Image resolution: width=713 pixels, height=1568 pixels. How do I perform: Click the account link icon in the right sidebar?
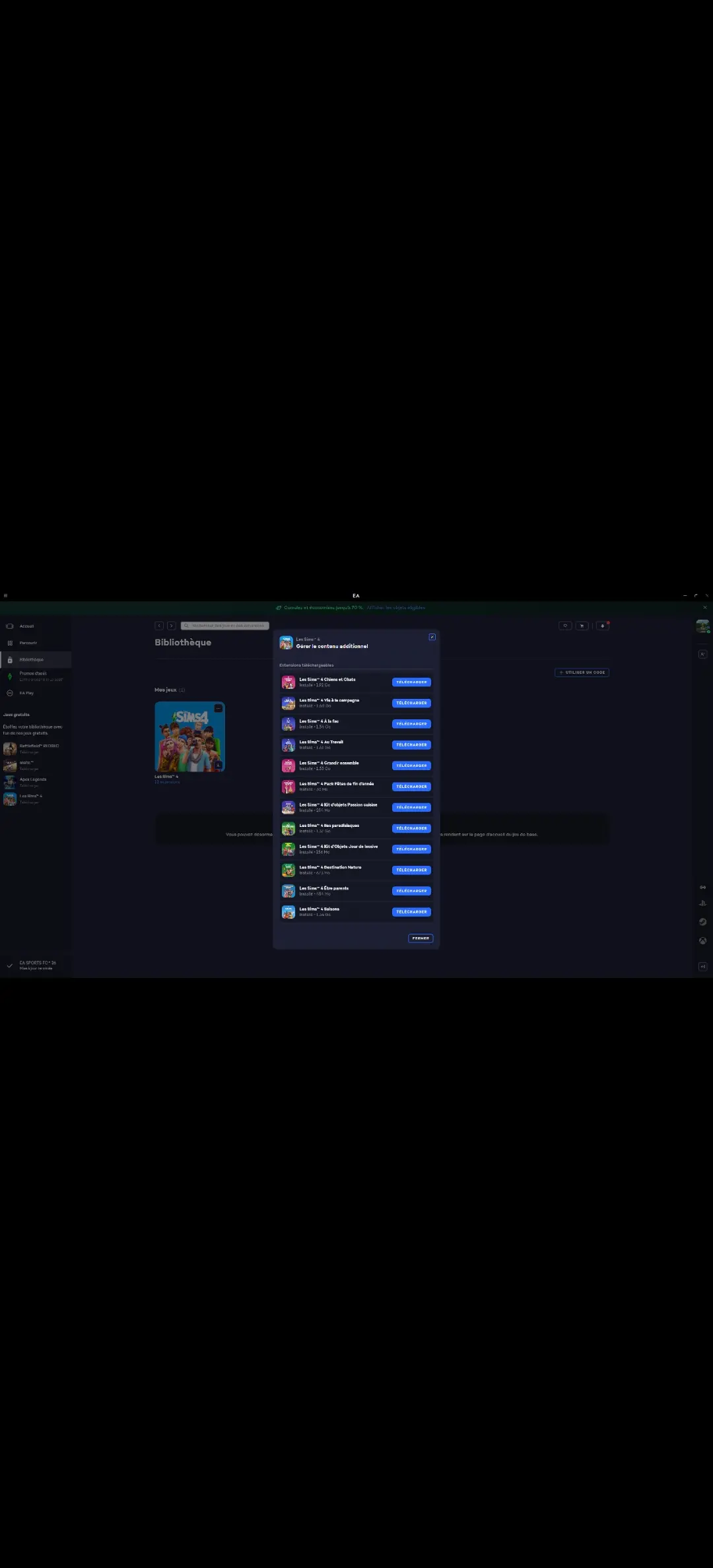pos(702,887)
